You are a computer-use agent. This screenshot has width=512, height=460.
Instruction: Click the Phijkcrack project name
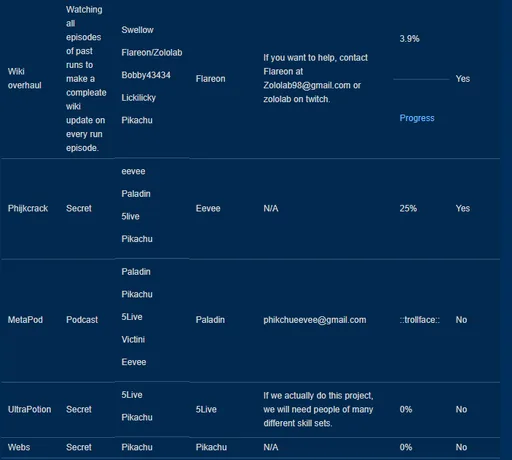[28, 208]
